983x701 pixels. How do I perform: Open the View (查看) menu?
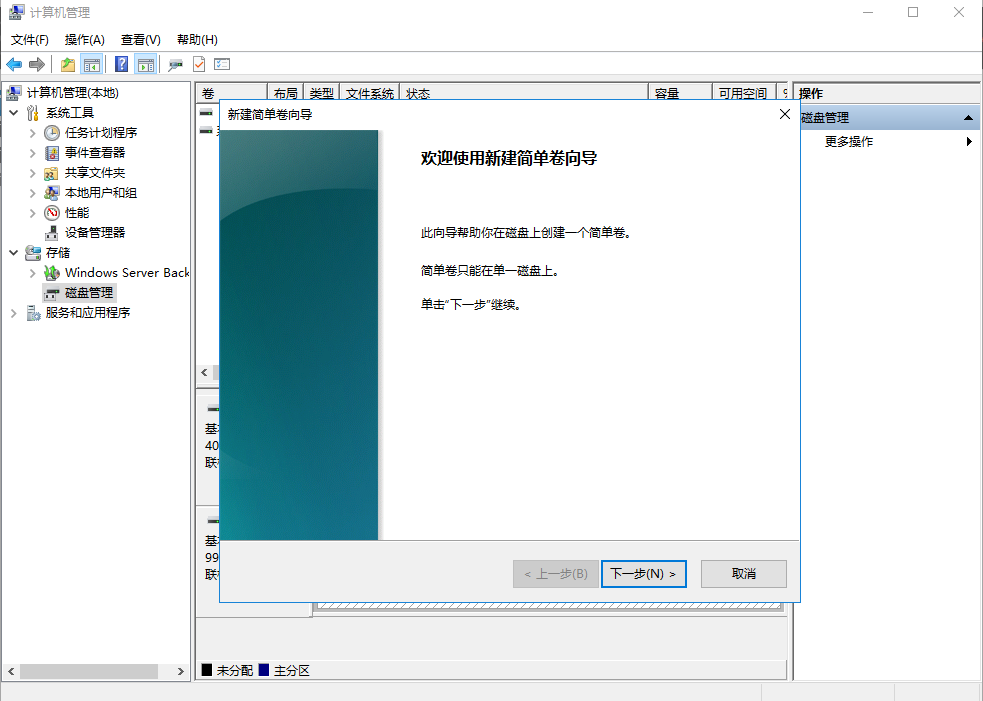[x=140, y=40]
